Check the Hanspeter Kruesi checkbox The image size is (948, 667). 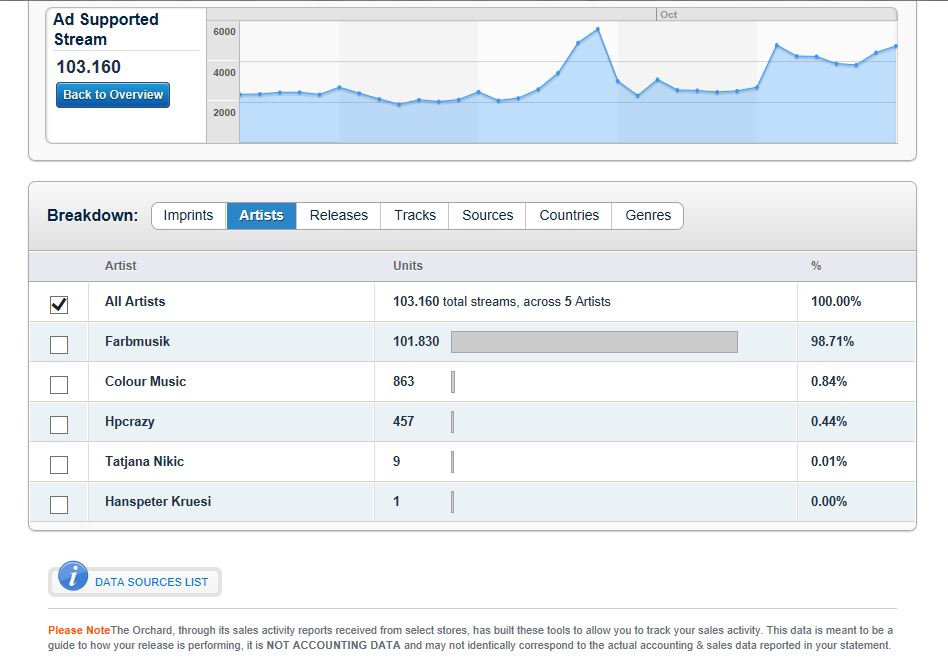pos(59,504)
